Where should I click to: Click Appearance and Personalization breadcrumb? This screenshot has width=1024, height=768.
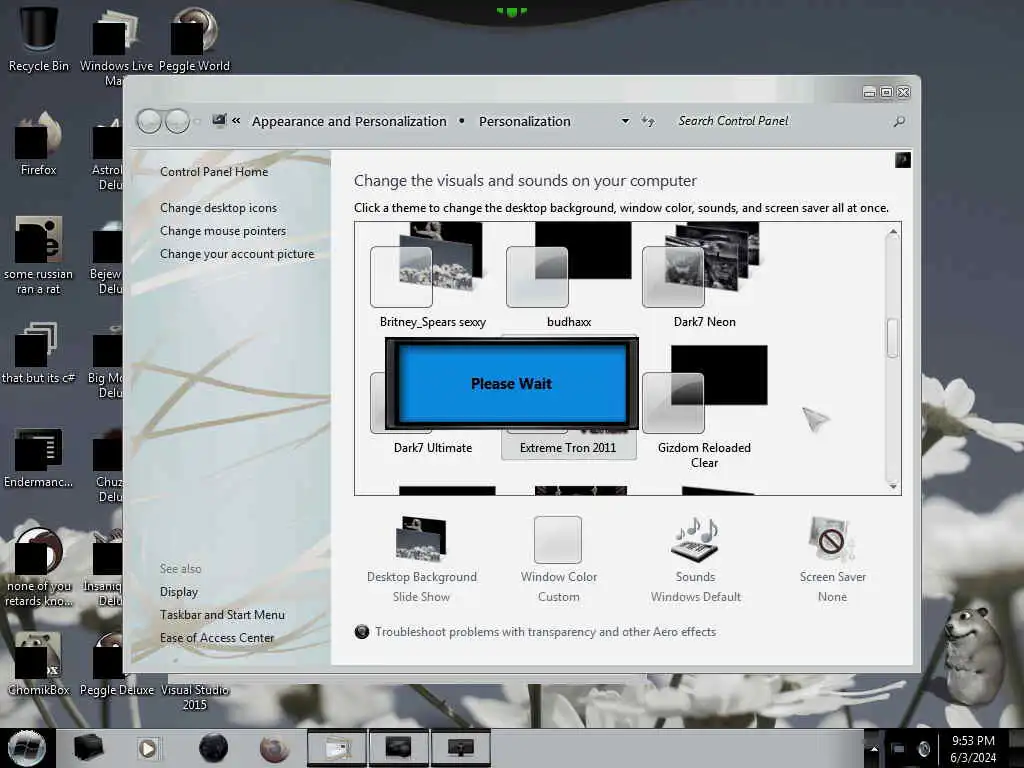[x=349, y=121]
